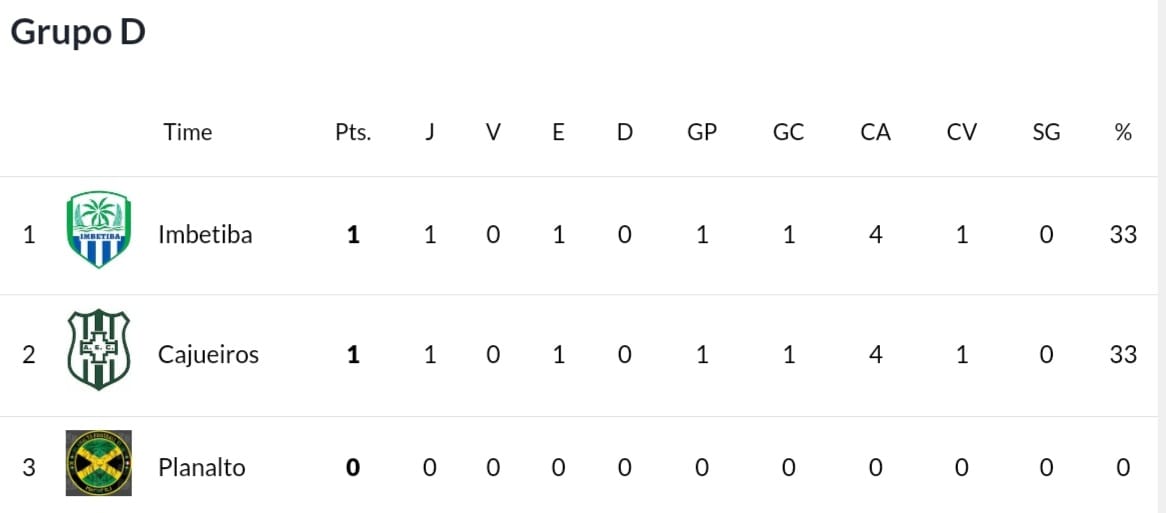Viewport: 1166px width, 513px height.
Task: Click the CV column header
Action: (962, 132)
